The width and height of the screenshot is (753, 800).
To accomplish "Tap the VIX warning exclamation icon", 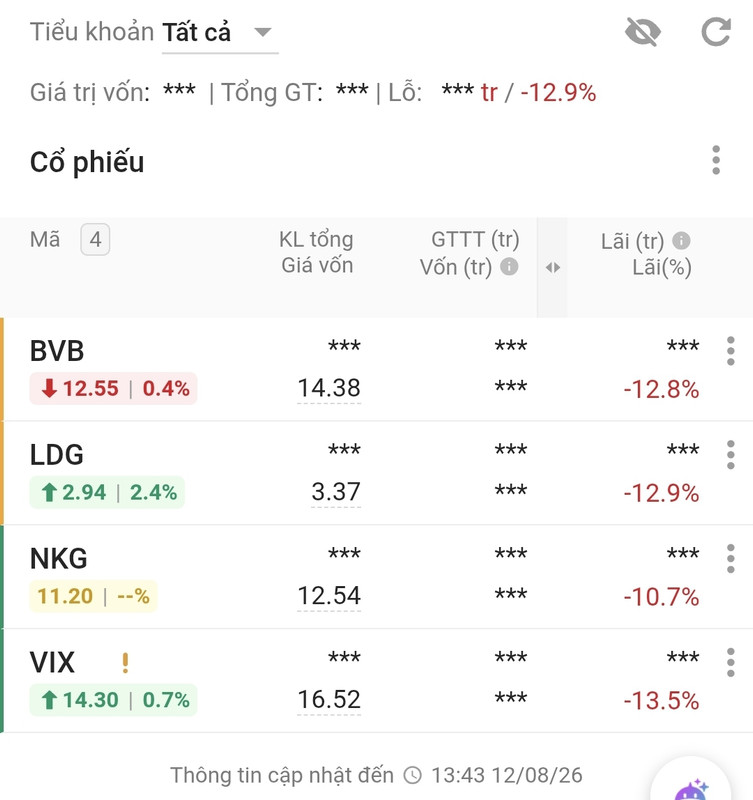I will point(125,663).
